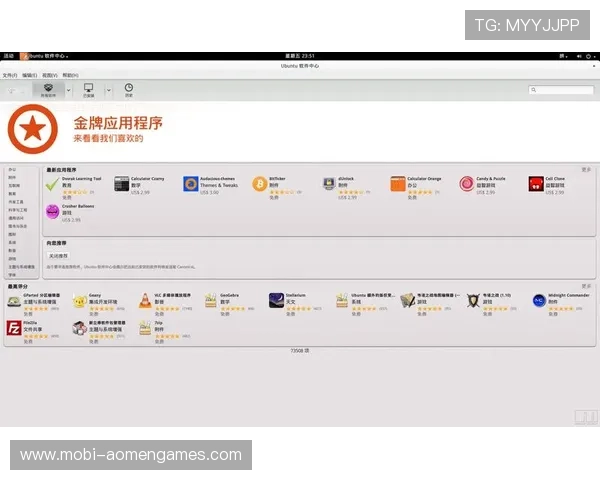Click the Candy & Puzzle swirl icon
Viewport: 600px width, 480px height.
click(x=467, y=184)
